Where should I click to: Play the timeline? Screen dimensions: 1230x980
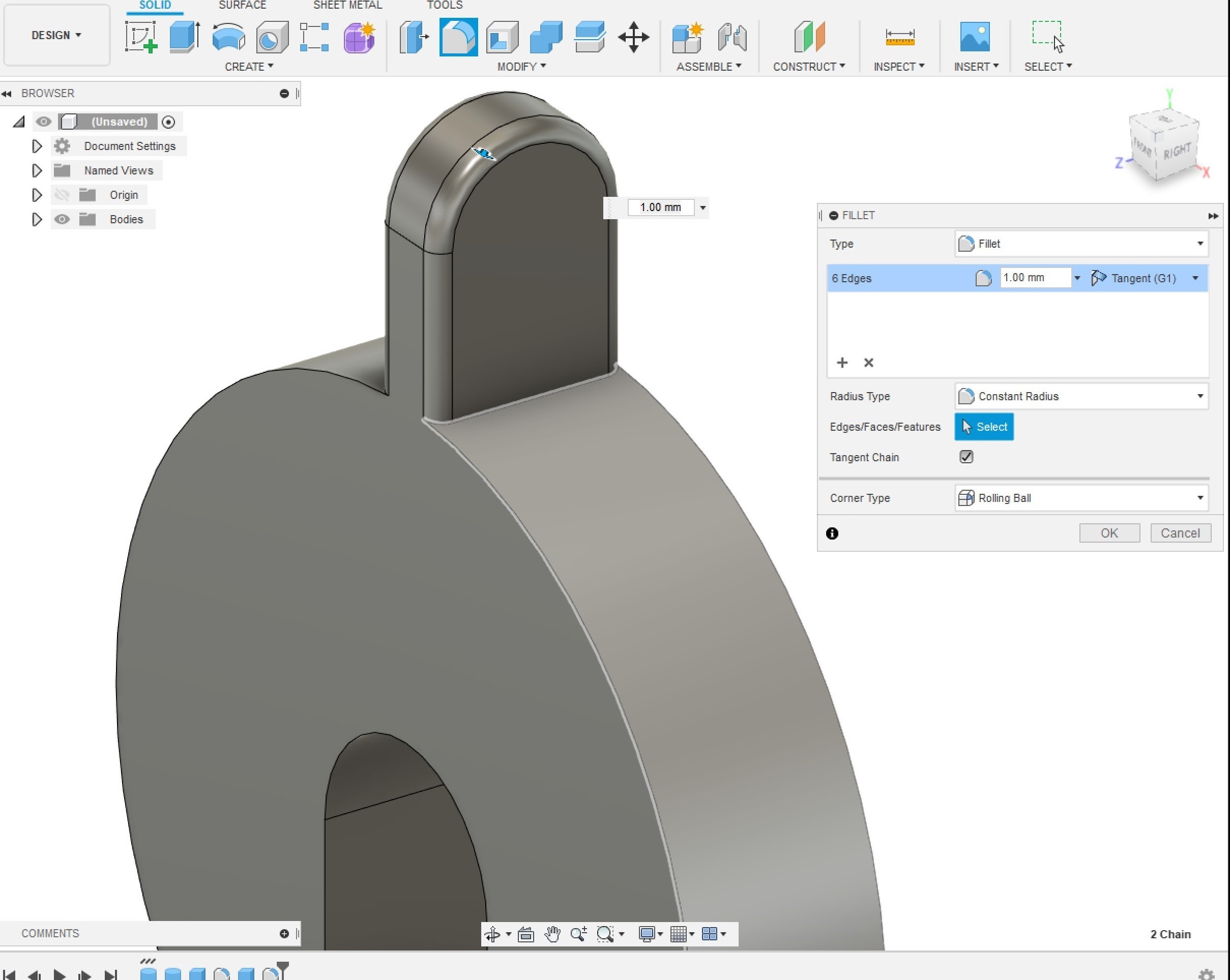59,975
